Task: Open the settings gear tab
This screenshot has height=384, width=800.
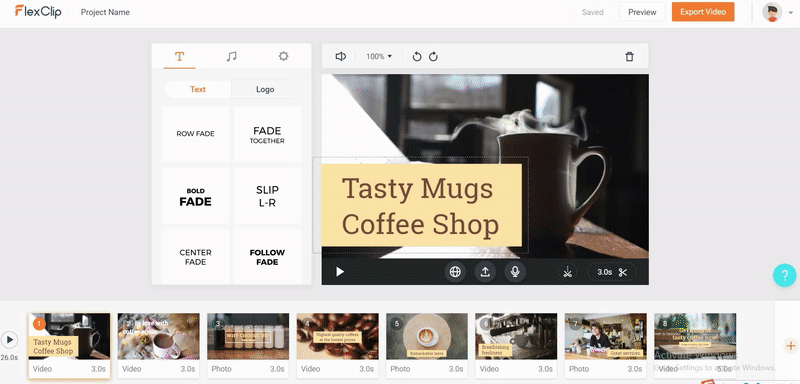Action: [x=284, y=56]
